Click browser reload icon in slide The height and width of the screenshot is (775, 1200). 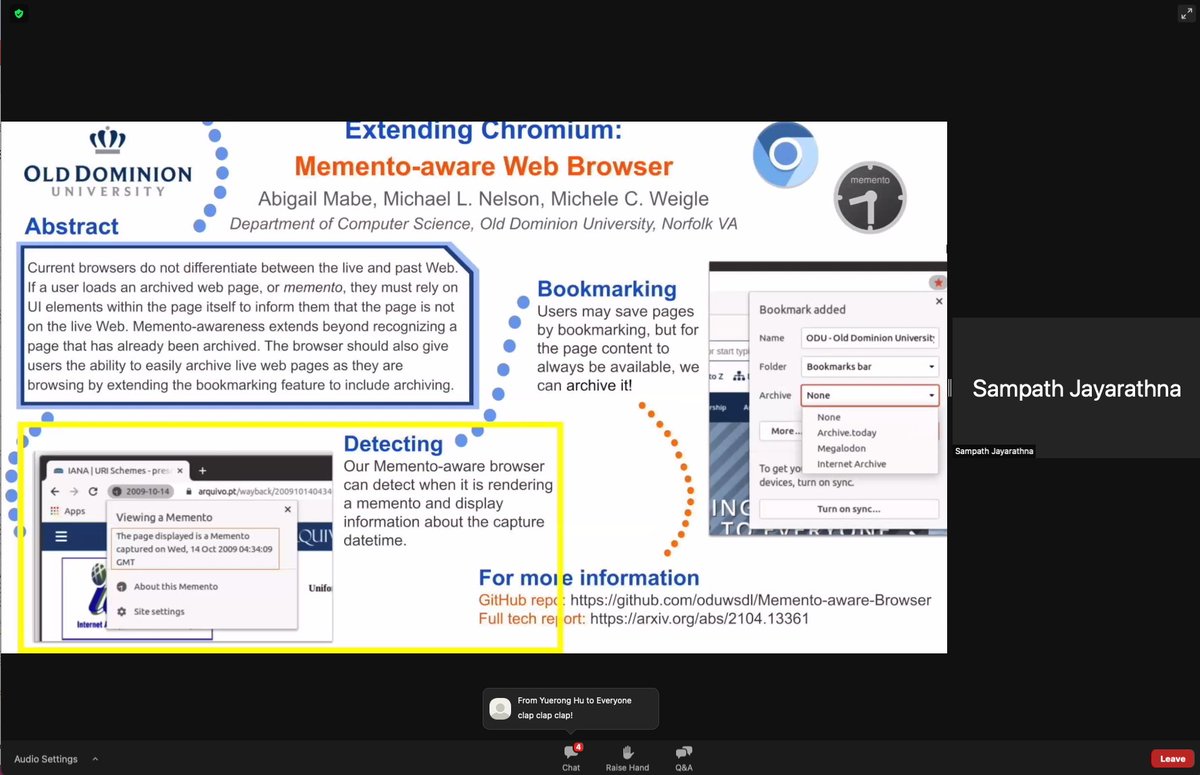point(93,491)
